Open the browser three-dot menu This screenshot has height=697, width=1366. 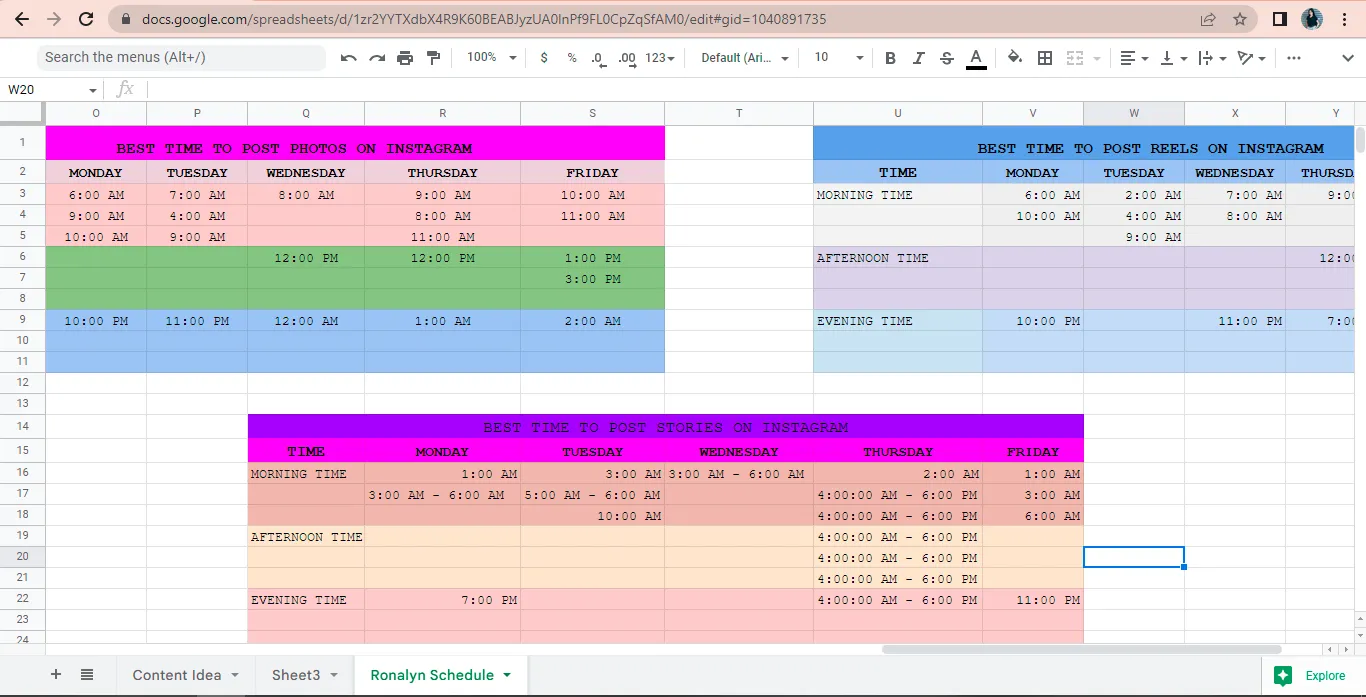[x=1346, y=19]
